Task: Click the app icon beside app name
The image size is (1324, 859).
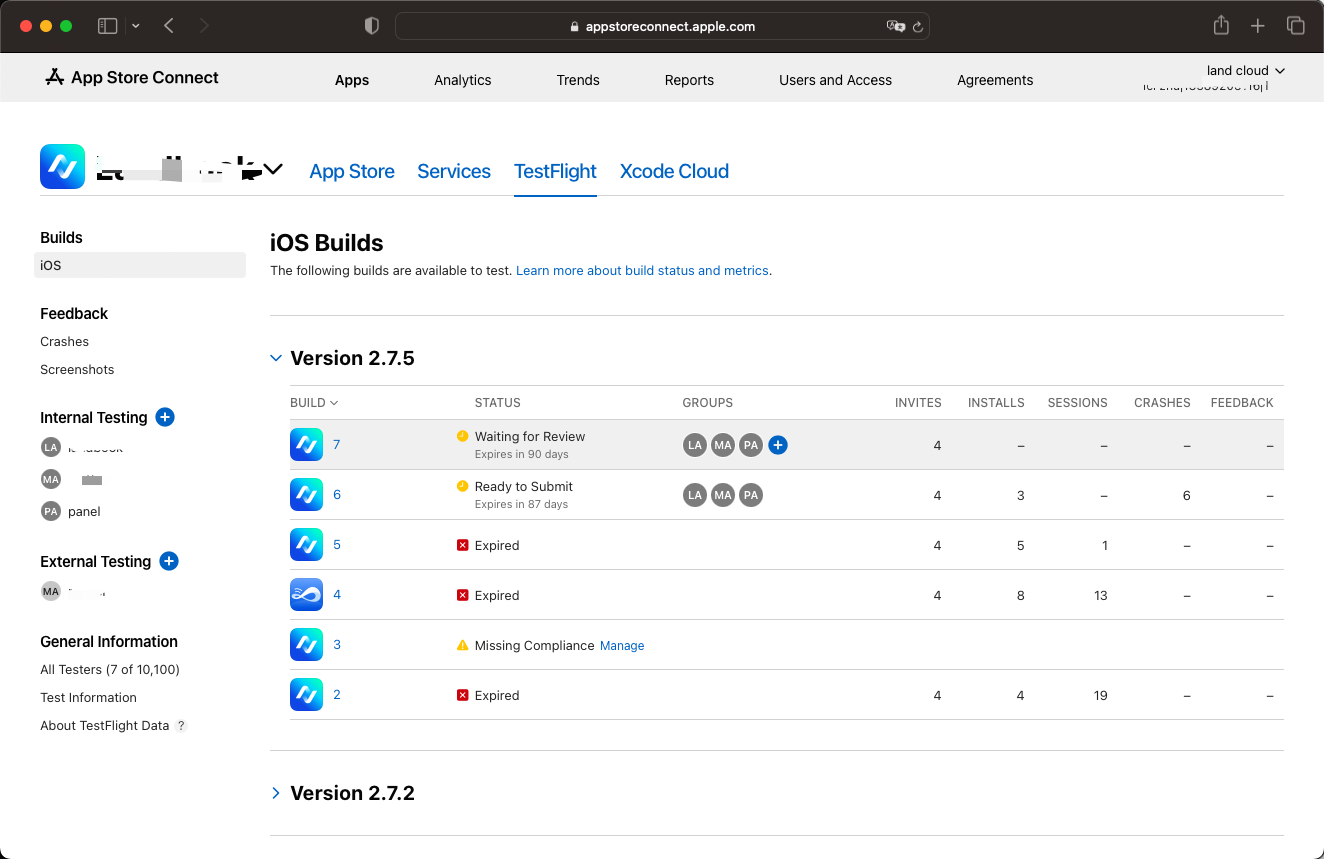Action: pos(62,166)
